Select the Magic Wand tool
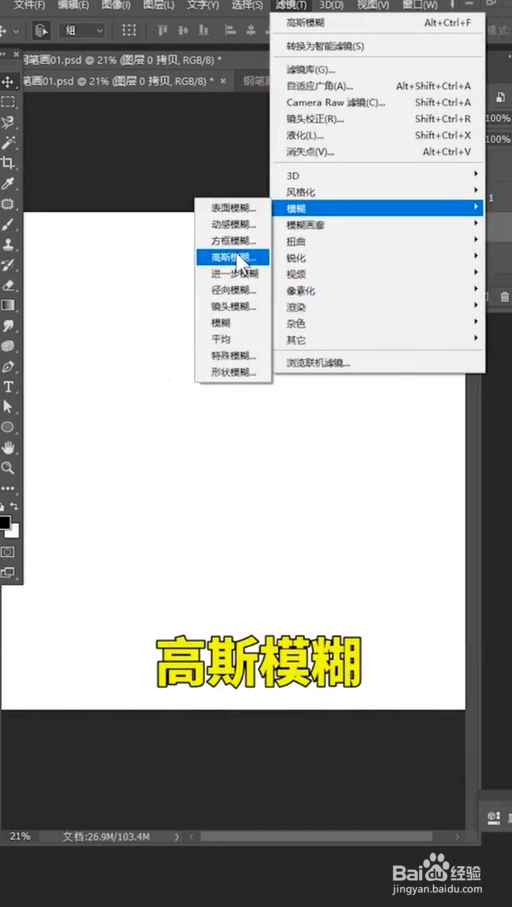The height and width of the screenshot is (907, 512). pyautogui.click(x=8, y=143)
